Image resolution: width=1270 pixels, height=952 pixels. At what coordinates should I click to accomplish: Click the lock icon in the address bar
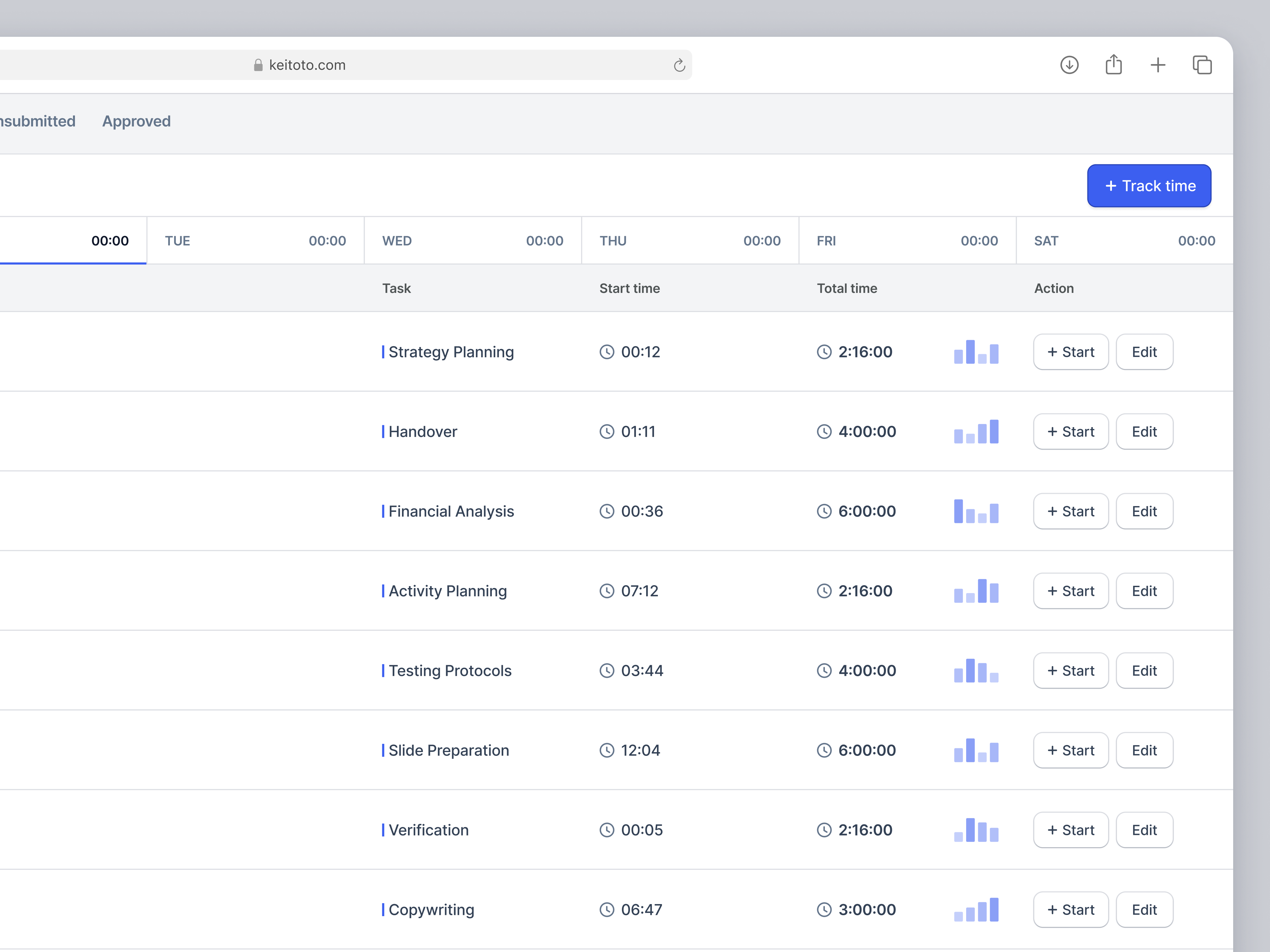point(258,65)
